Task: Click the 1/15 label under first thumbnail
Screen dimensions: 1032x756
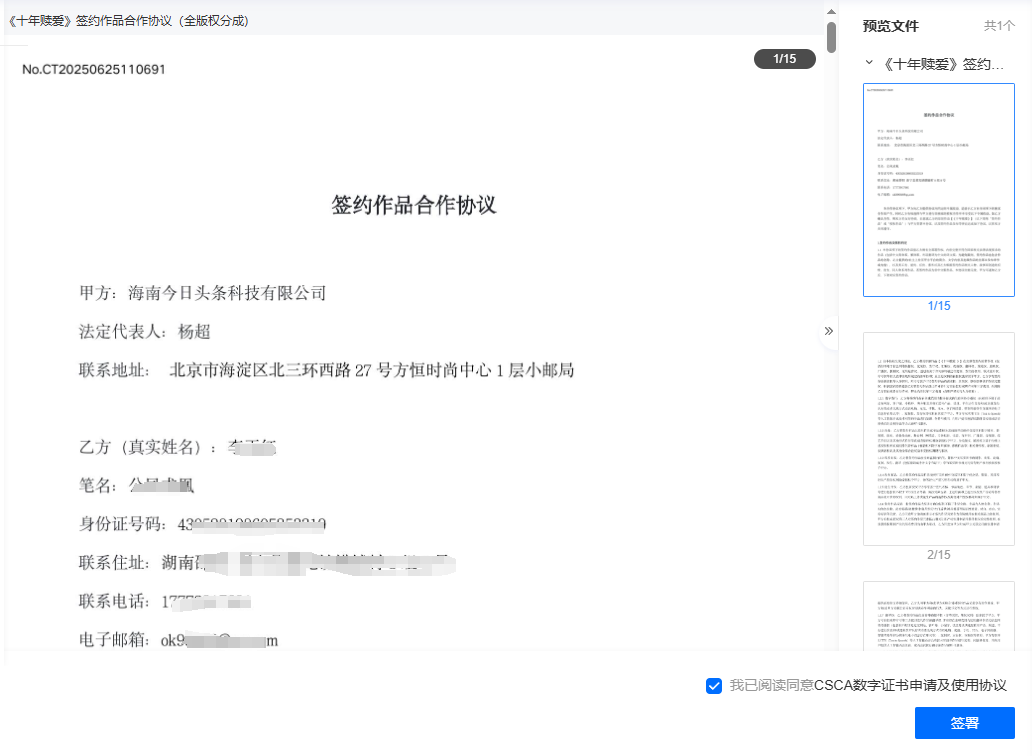Action: (x=939, y=305)
